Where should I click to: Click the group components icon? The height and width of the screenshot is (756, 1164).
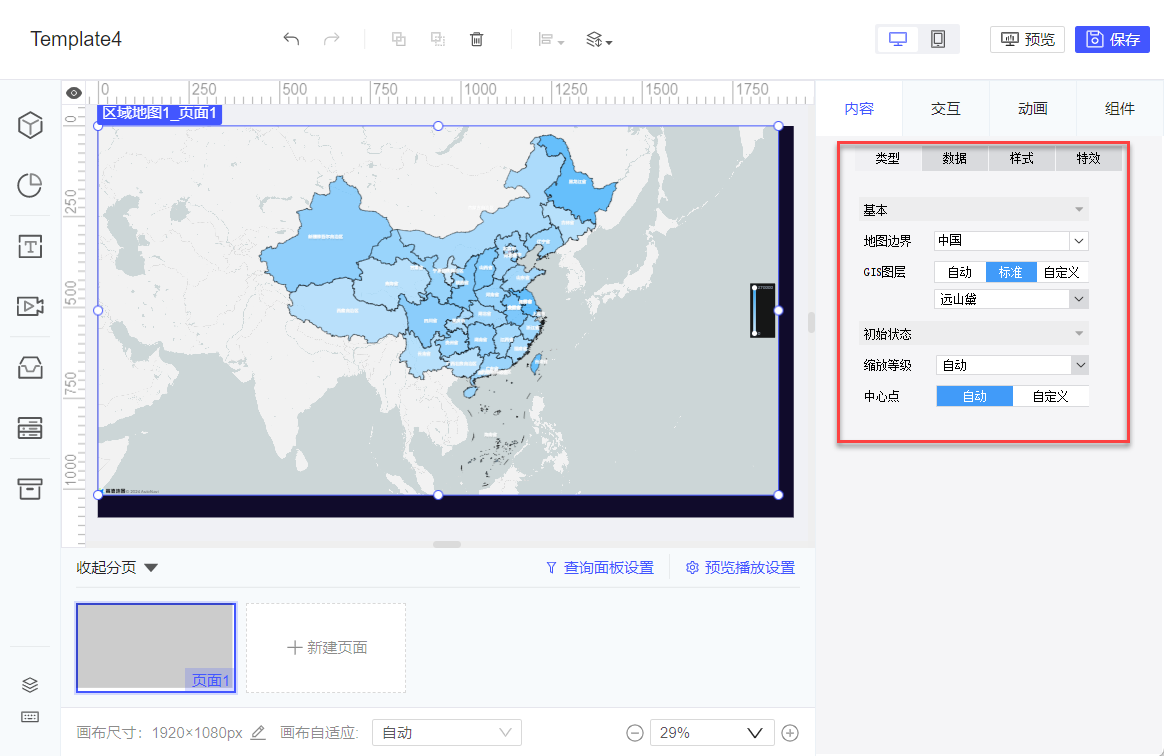399,39
